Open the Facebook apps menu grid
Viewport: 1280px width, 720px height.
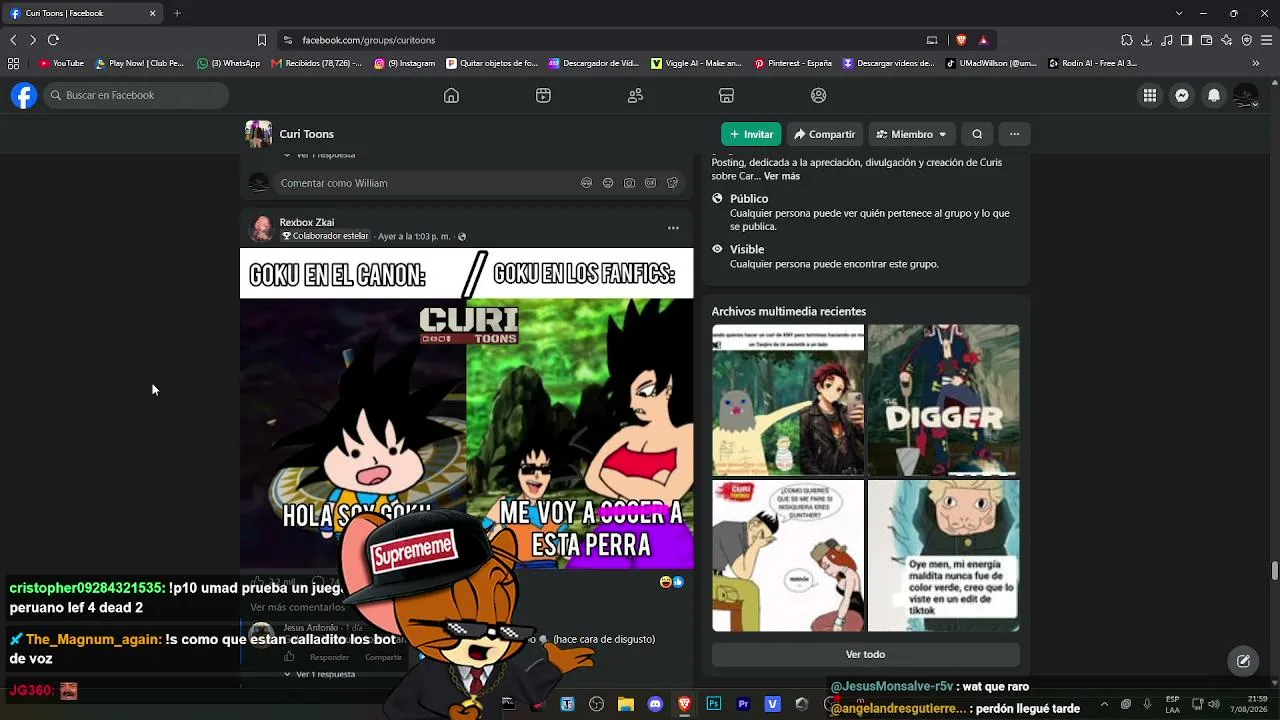(1150, 95)
